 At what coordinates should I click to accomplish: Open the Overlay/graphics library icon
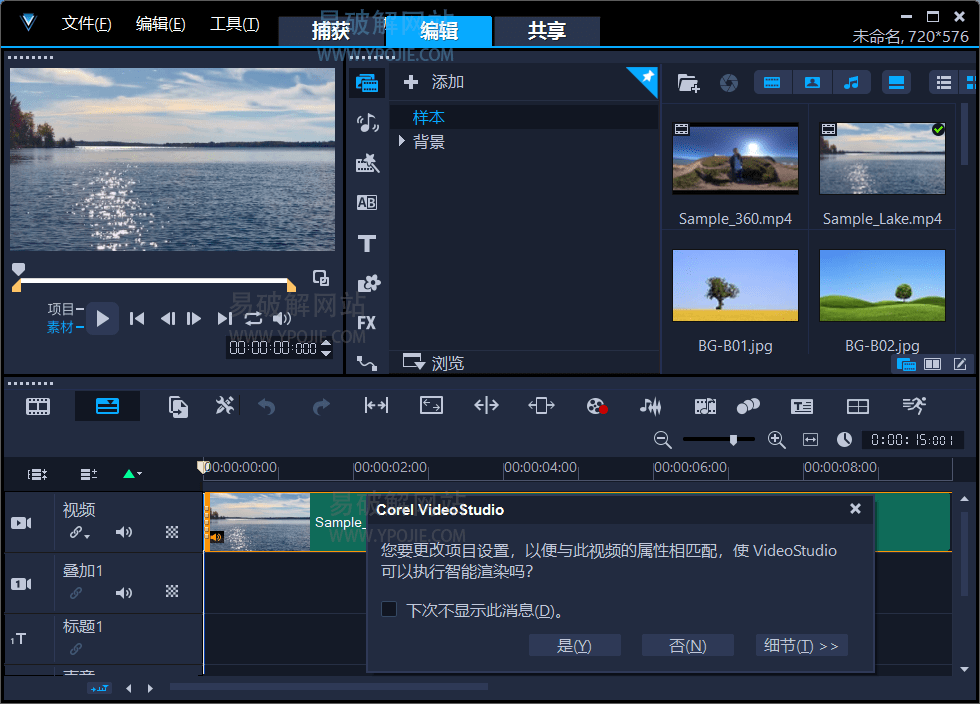(x=368, y=283)
